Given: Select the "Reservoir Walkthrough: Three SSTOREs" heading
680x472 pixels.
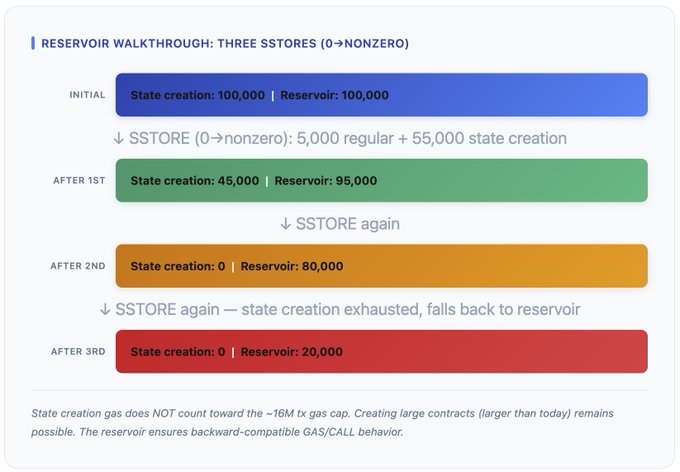Looking at the screenshot, I should pos(224,43).
